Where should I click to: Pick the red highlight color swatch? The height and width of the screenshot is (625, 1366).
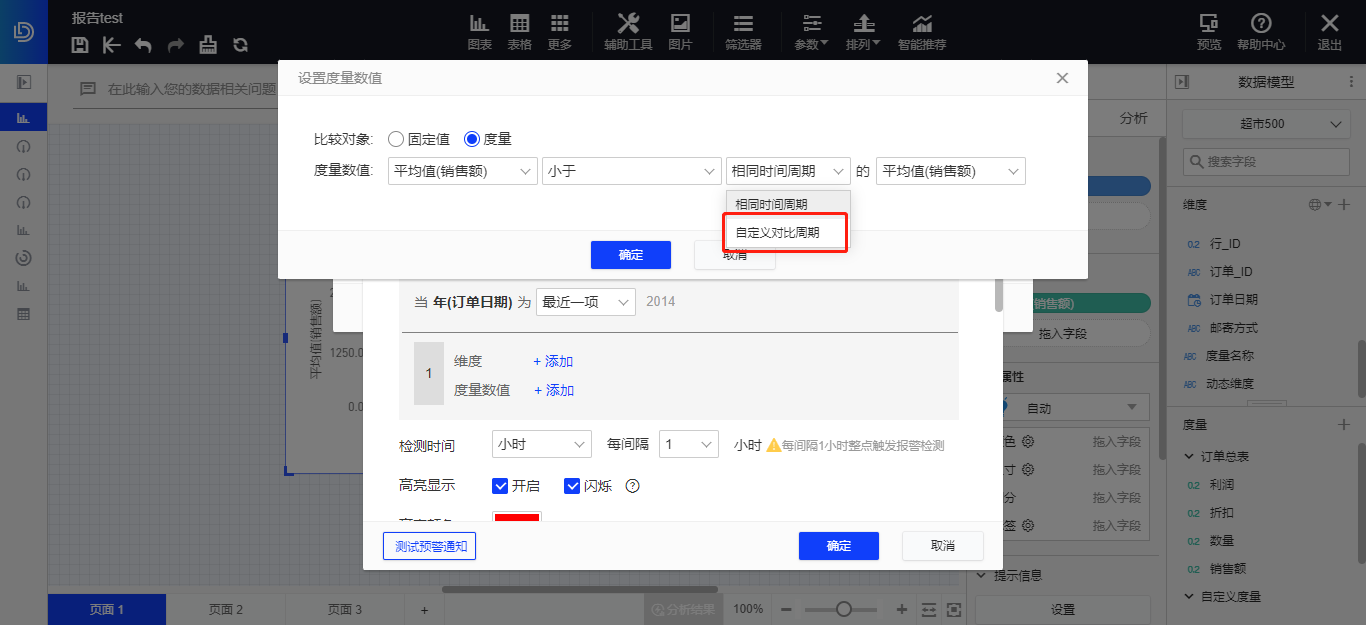[517, 518]
